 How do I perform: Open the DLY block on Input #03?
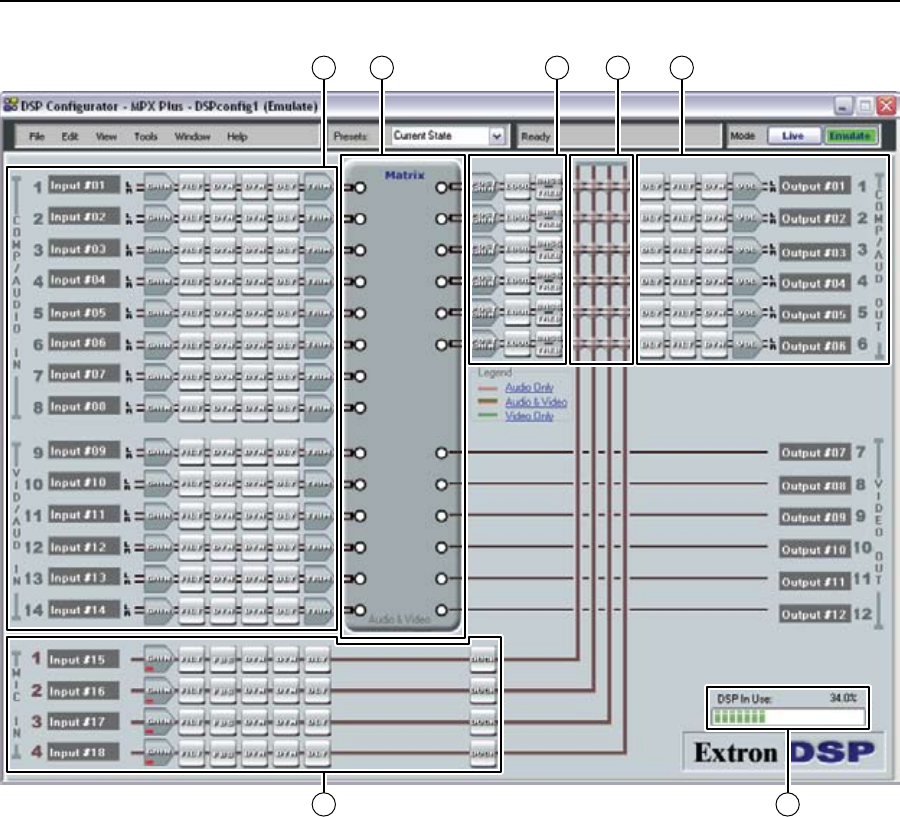point(286,250)
